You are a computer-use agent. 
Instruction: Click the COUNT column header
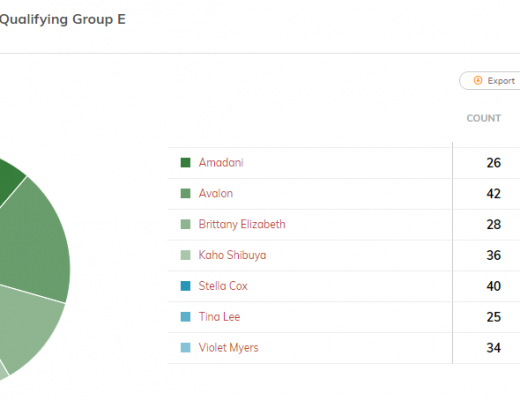pyautogui.click(x=484, y=118)
